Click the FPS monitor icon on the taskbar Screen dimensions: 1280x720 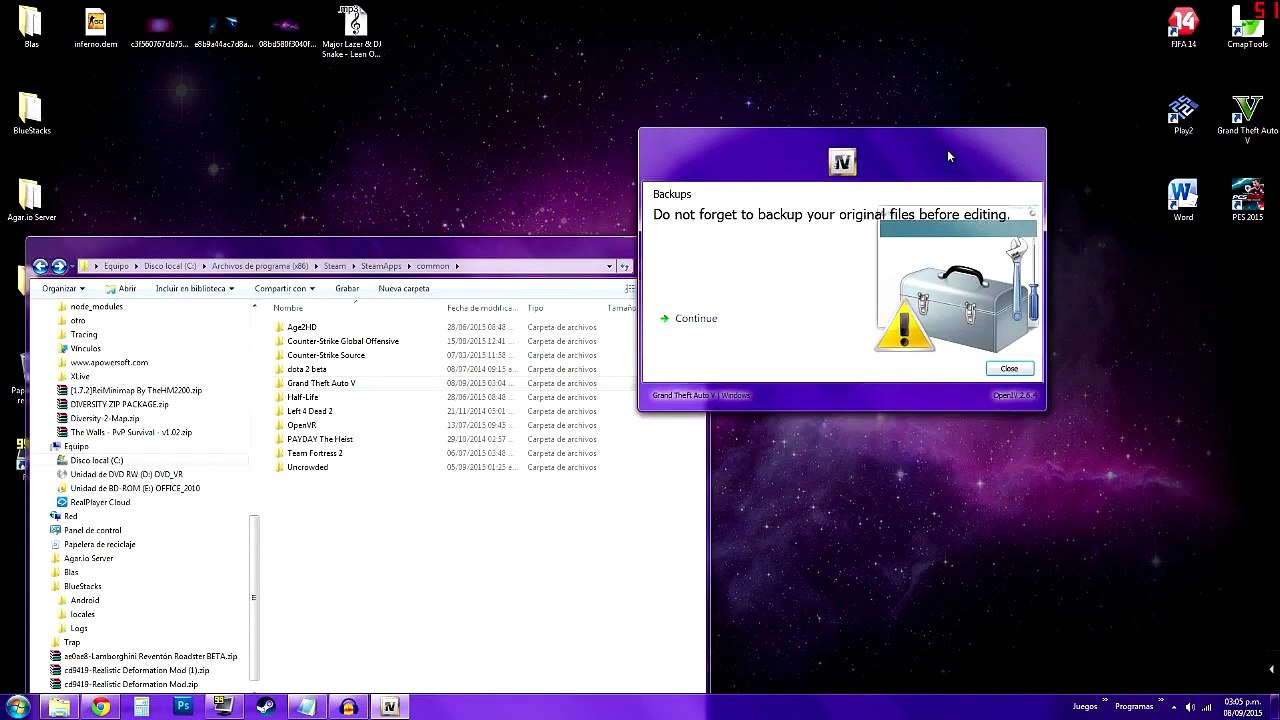tap(224, 707)
